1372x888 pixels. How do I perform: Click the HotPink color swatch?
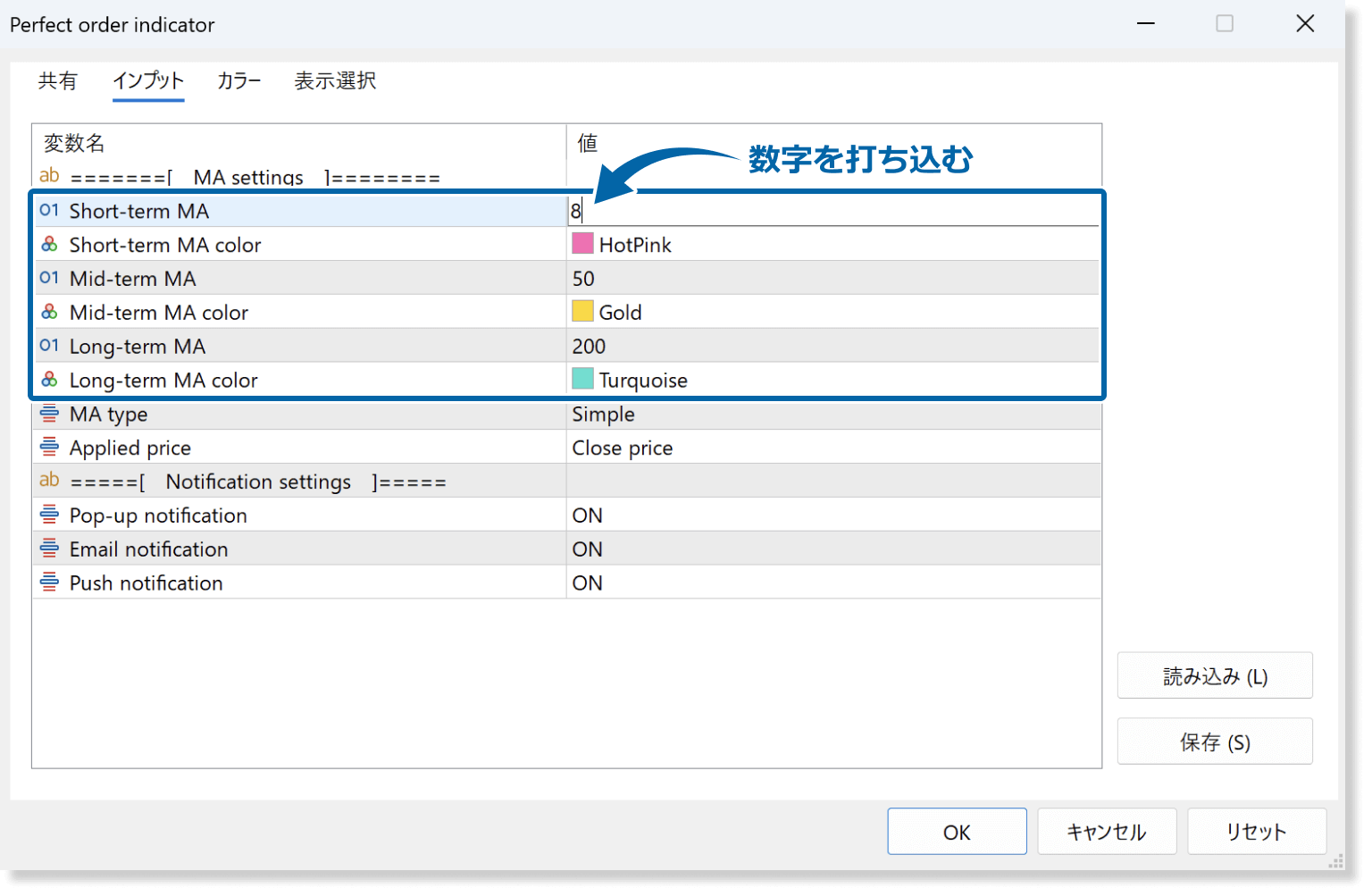(582, 243)
